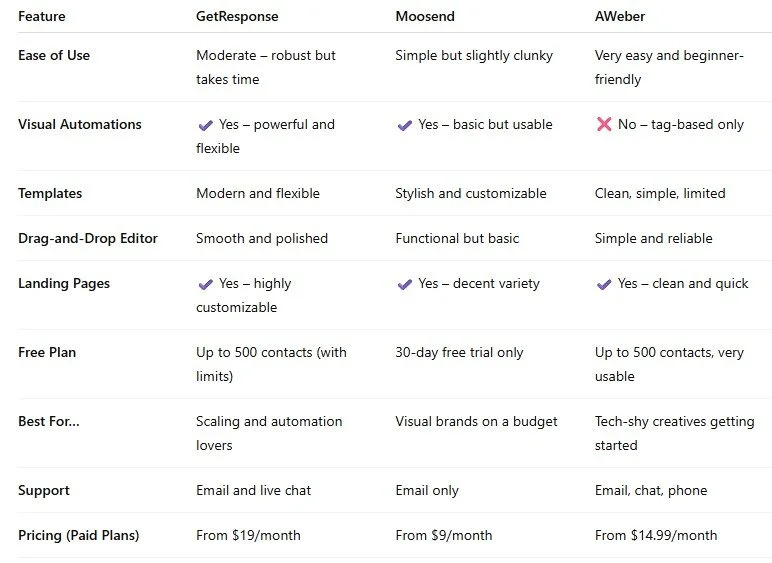Click the "Pricing (Paid Plans)" row label
The image size is (772, 563).
[x=79, y=536]
